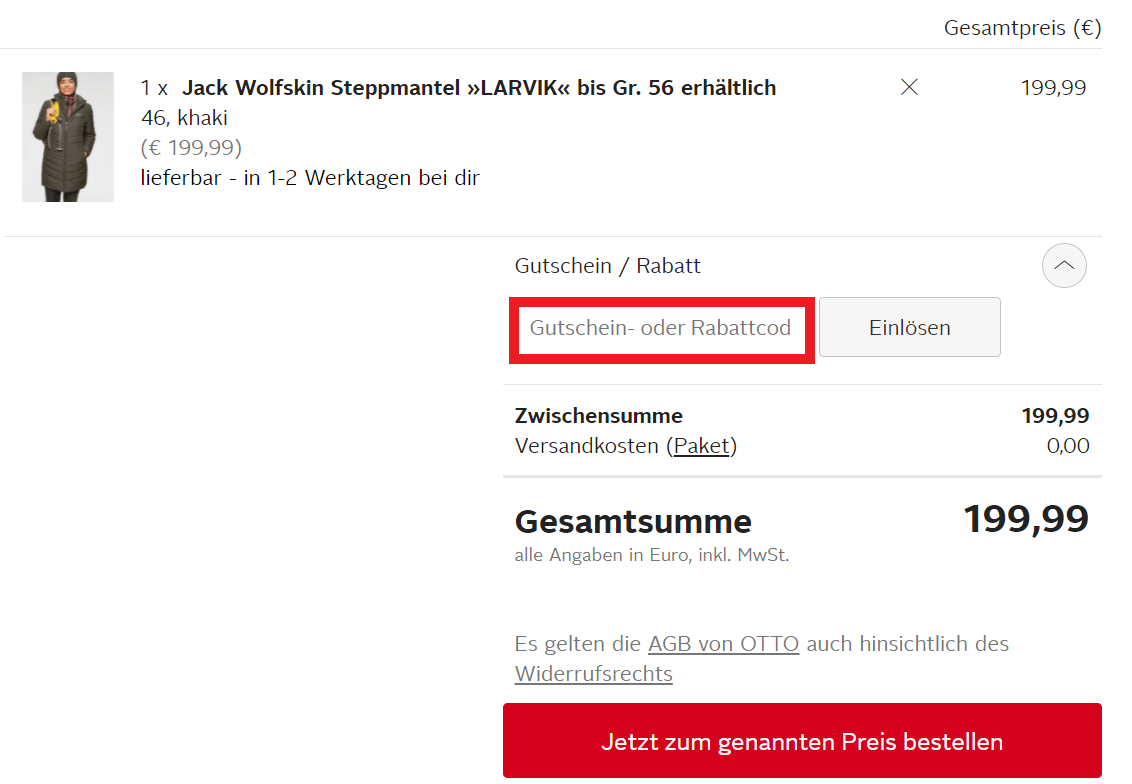Click the Gesamtpreis (€) column header
Viewport: 1132px width, 784px height.
point(1022,28)
